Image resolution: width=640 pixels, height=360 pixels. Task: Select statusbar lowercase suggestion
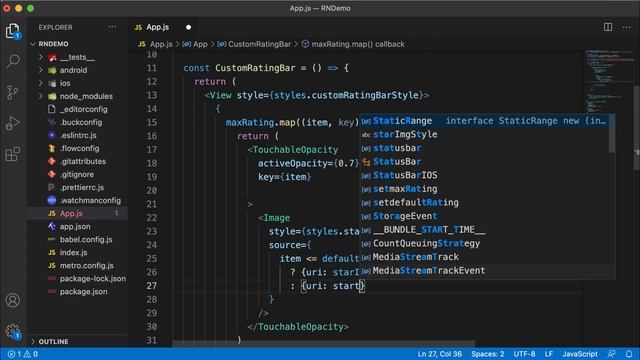click(x=484, y=148)
